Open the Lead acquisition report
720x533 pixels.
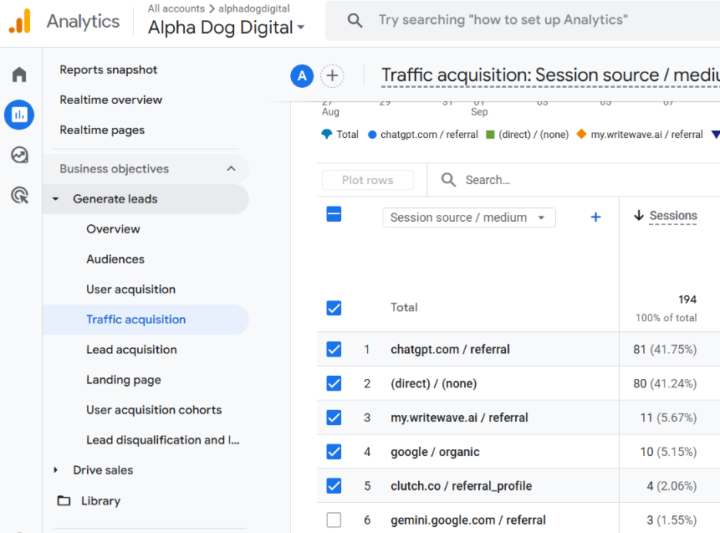pos(131,350)
